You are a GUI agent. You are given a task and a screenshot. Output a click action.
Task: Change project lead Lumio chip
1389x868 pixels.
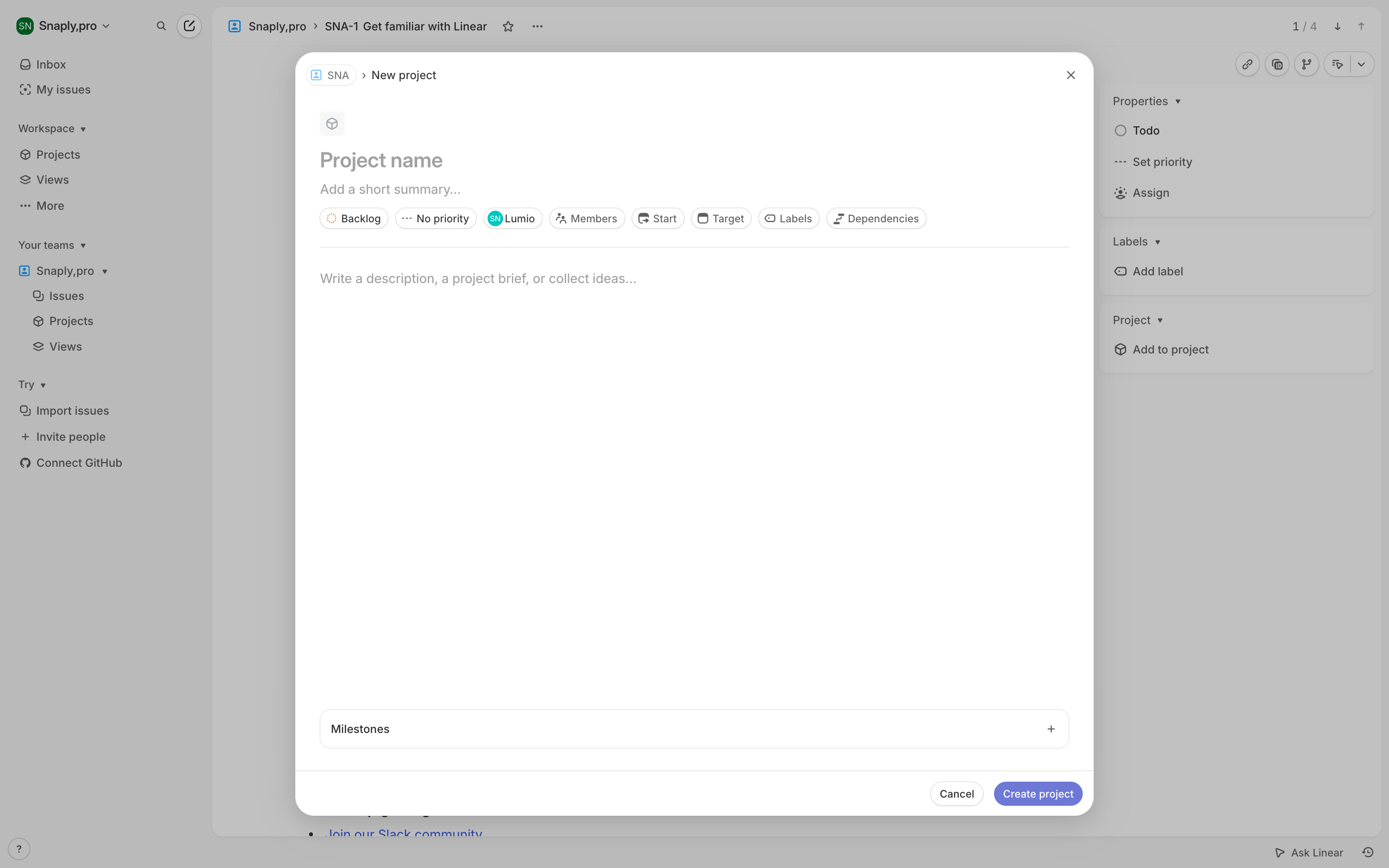click(513, 218)
